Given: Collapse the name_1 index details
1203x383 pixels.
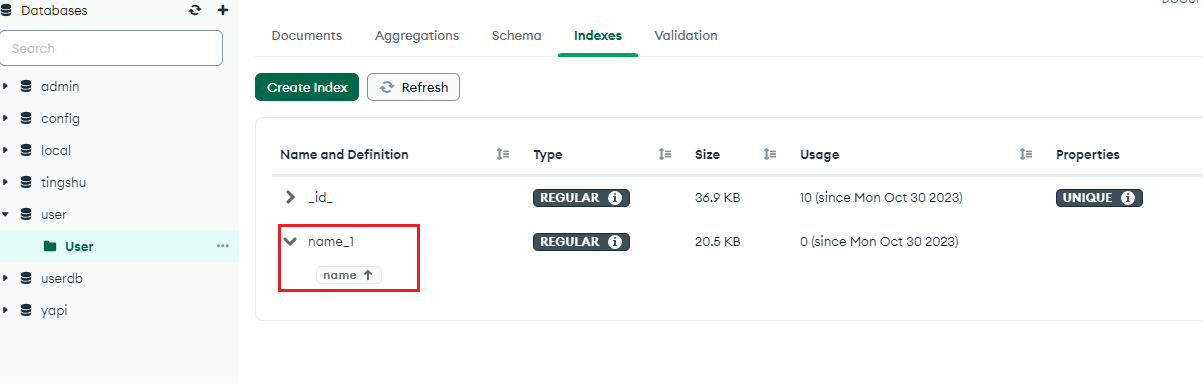Looking at the screenshot, I should click(x=291, y=241).
